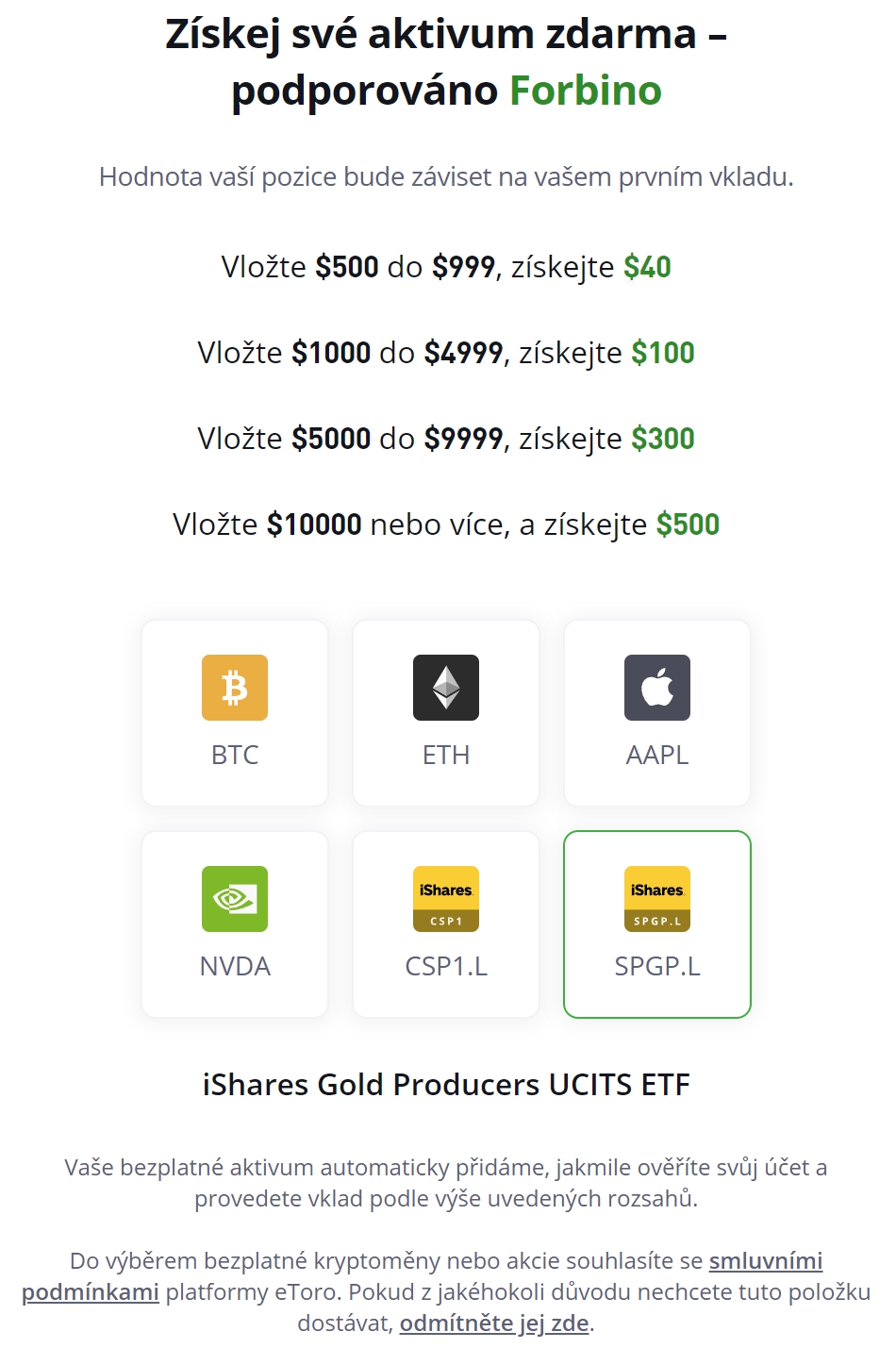Image resolution: width=896 pixels, height=1348 pixels.
Task: Click the $40 reward amount
Action: click(647, 267)
